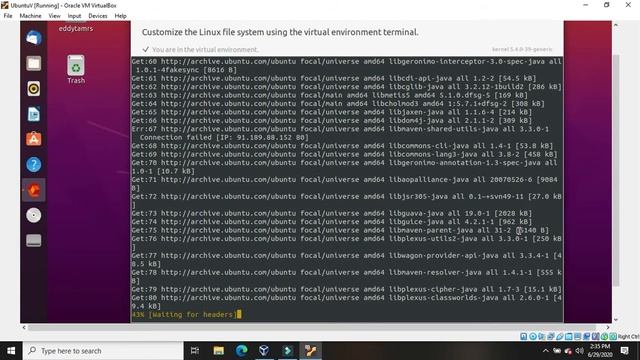
Task: Open VirtualBox Manager cube taskbar icon
Action: click(264, 351)
